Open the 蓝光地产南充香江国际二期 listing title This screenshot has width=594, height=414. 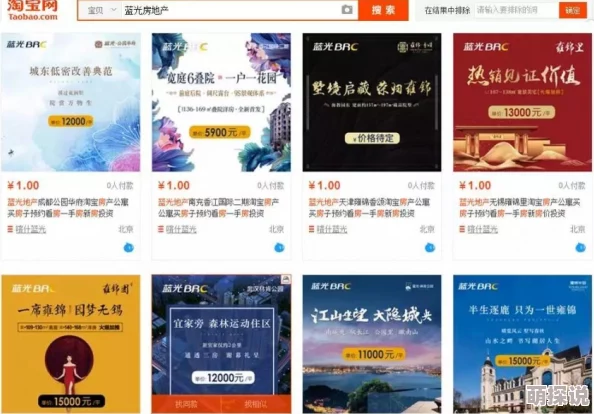click(x=219, y=208)
